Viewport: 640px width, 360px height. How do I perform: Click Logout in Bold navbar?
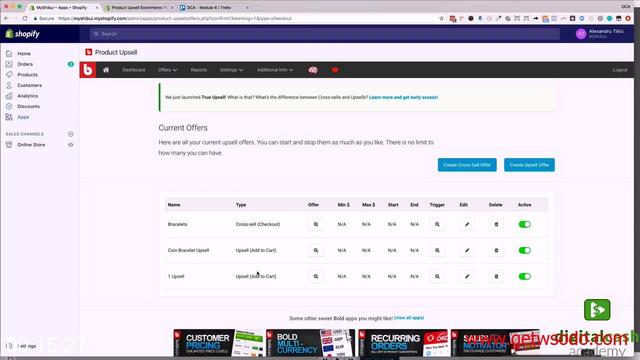[x=620, y=70]
